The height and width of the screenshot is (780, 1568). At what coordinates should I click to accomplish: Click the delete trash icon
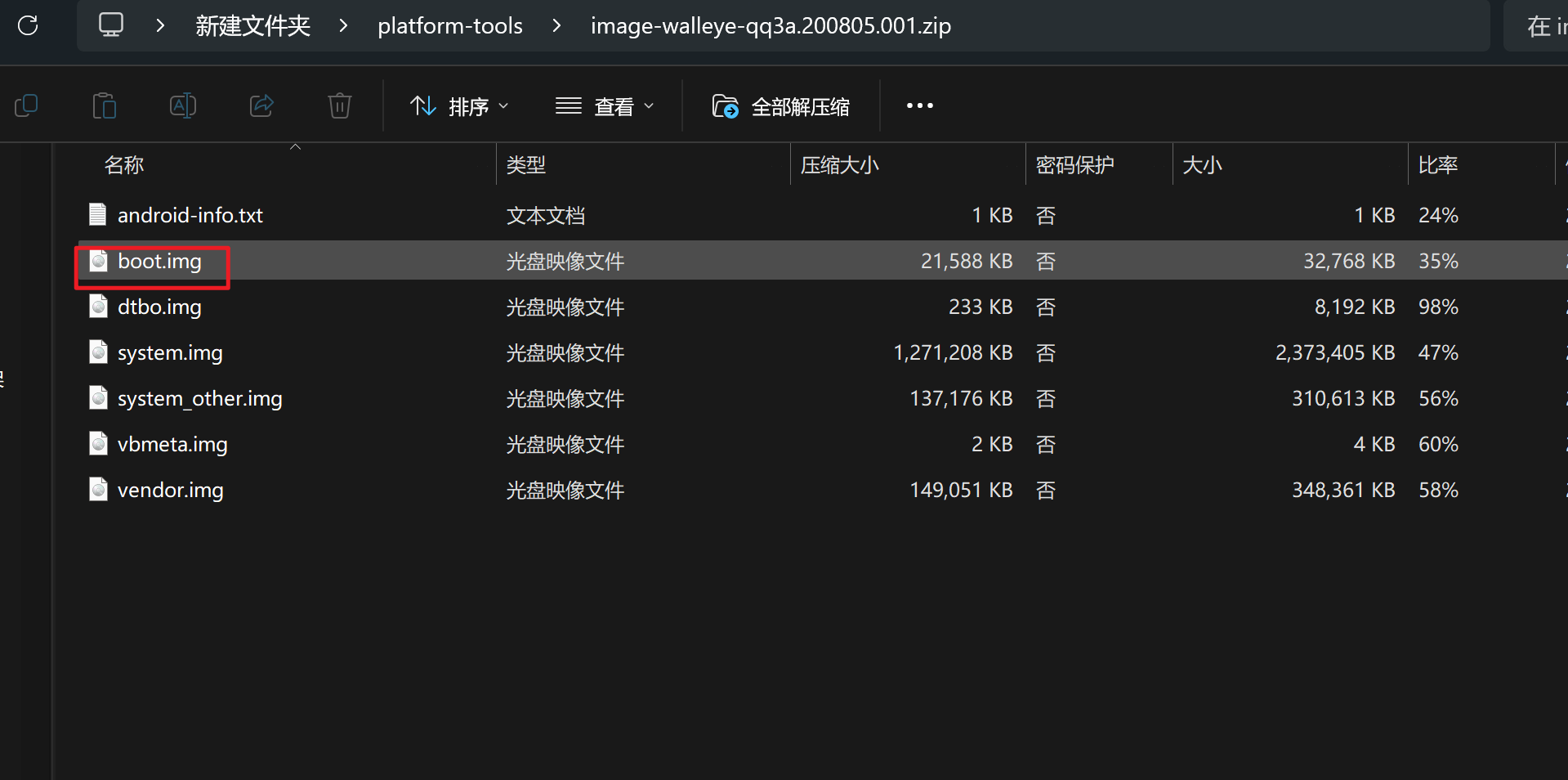[x=340, y=105]
